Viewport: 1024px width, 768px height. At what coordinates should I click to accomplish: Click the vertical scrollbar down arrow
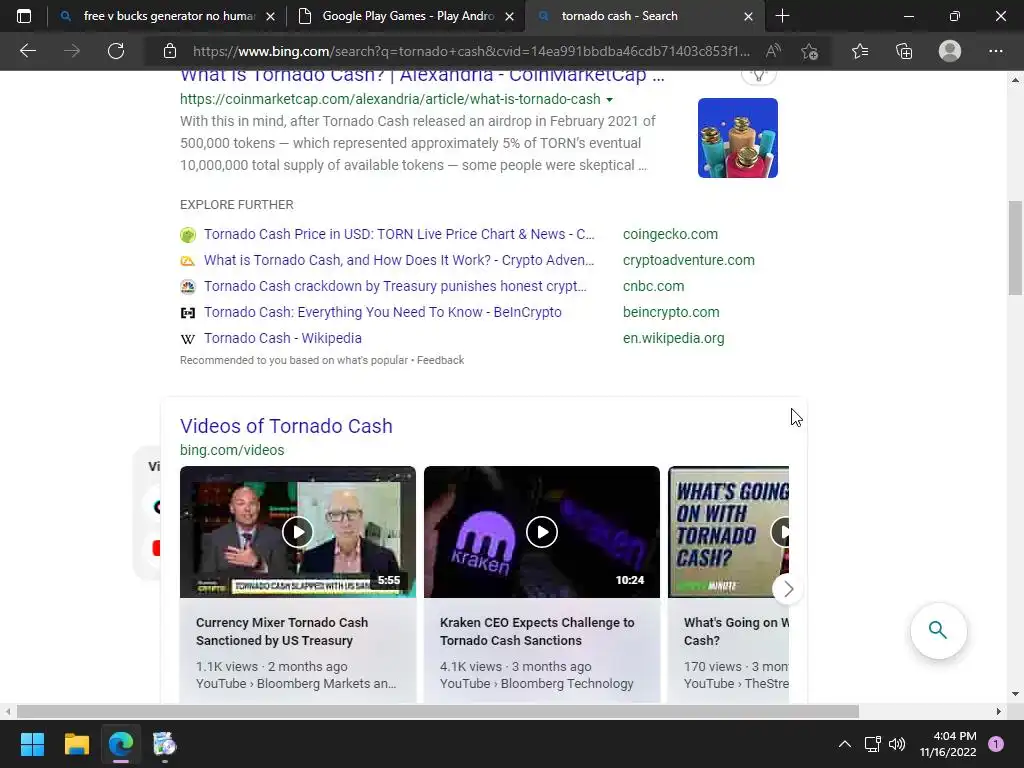1015,694
